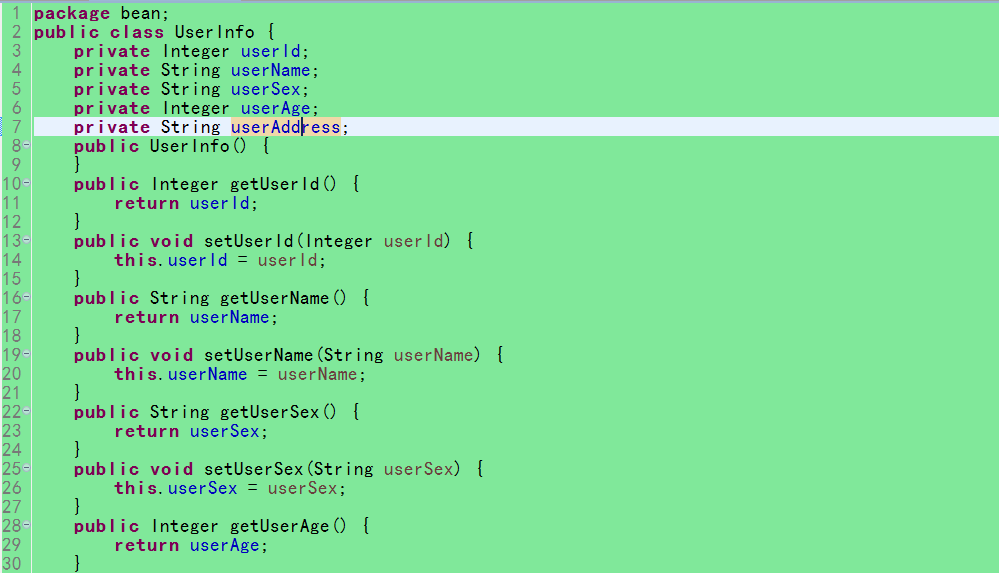Click 'userSex' in the line 5 field declaration
Screen dimensions: 999x573
point(265,89)
